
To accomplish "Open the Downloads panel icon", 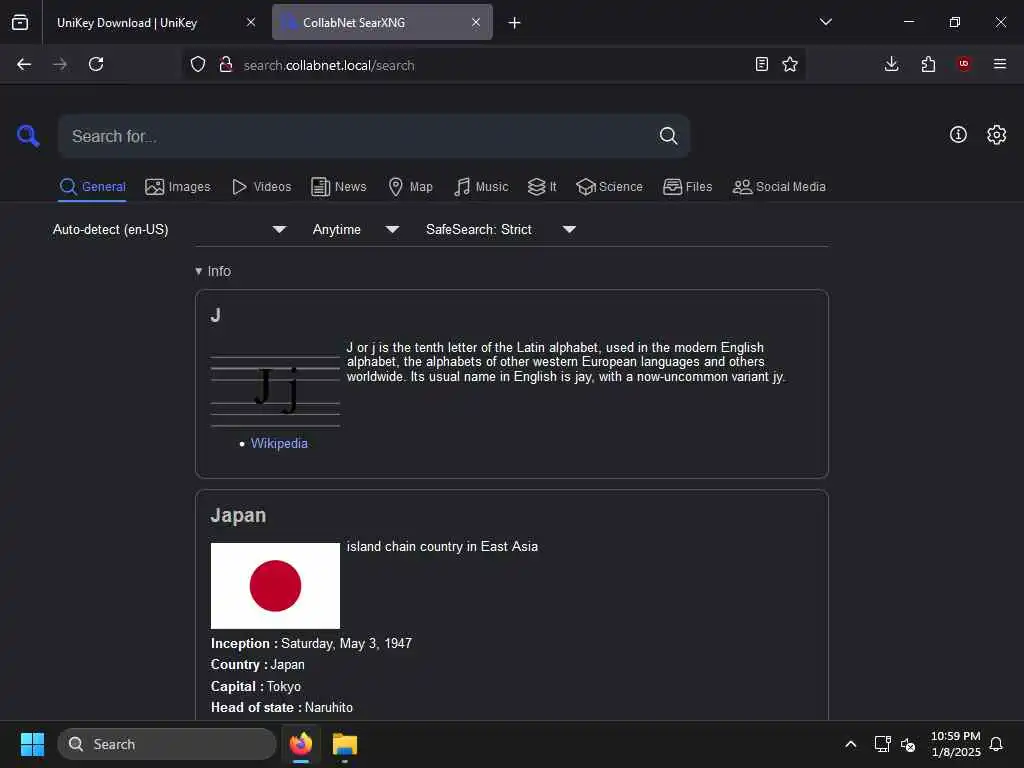I will pos(891,64).
